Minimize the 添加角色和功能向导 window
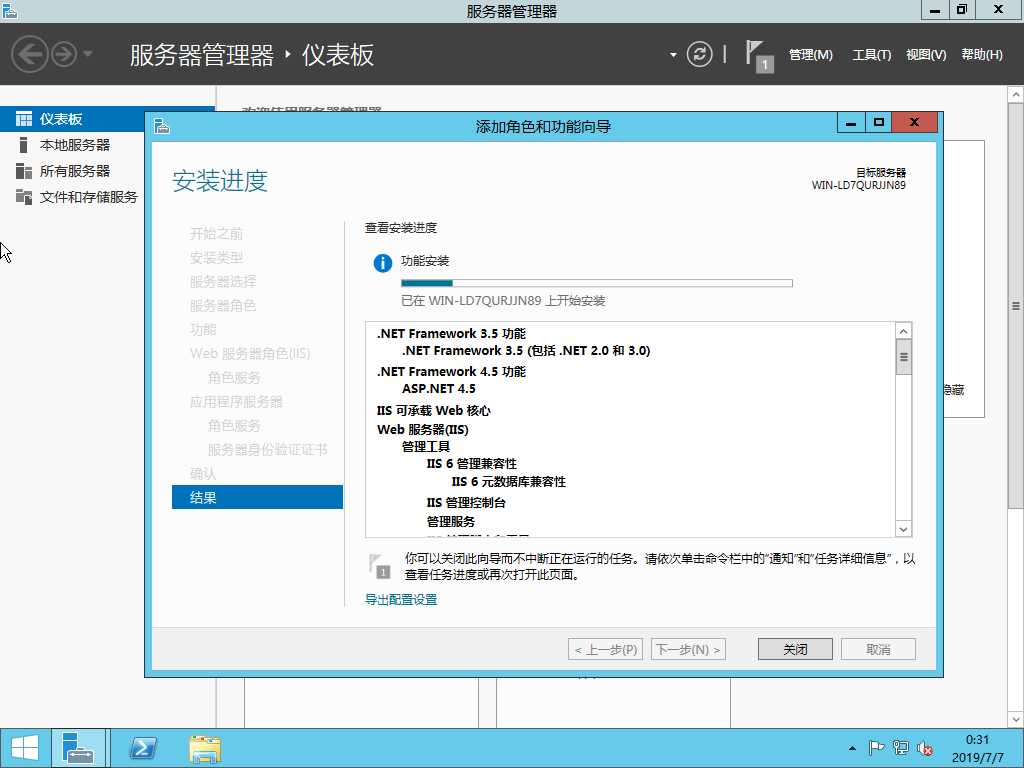This screenshot has width=1024, height=768. 851,123
